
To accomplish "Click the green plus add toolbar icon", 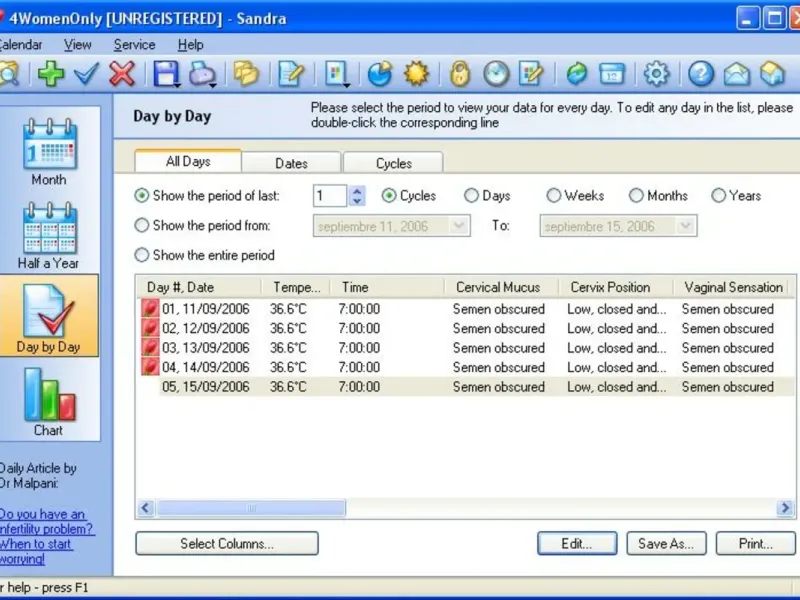I will pyautogui.click(x=51, y=74).
